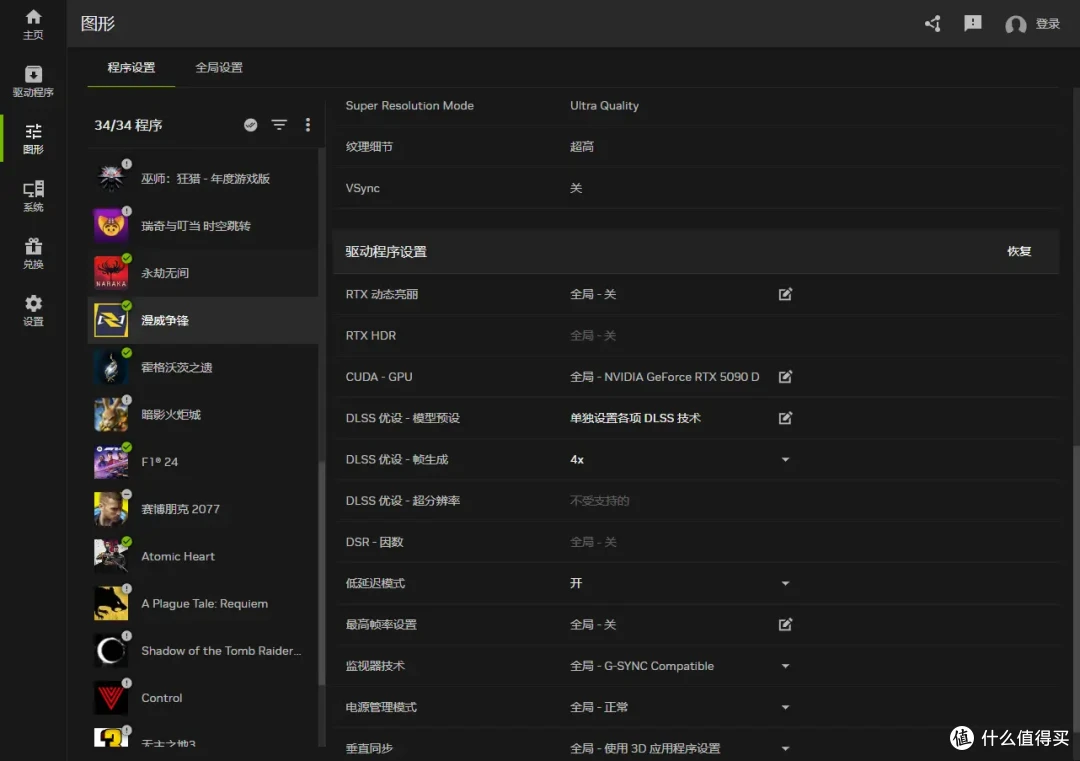
Task: Click the 登录 login link
Action: click(1048, 24)
